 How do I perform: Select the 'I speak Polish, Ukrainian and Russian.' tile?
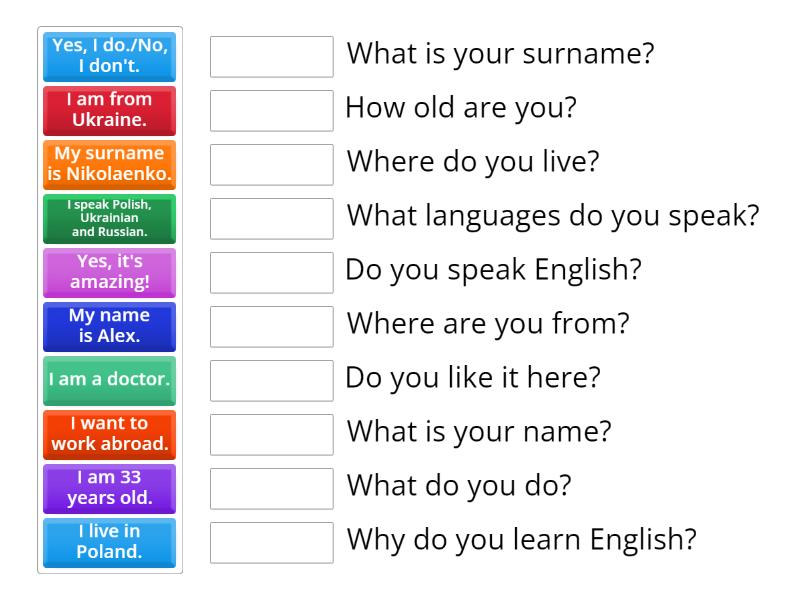(x=110, y=219)
